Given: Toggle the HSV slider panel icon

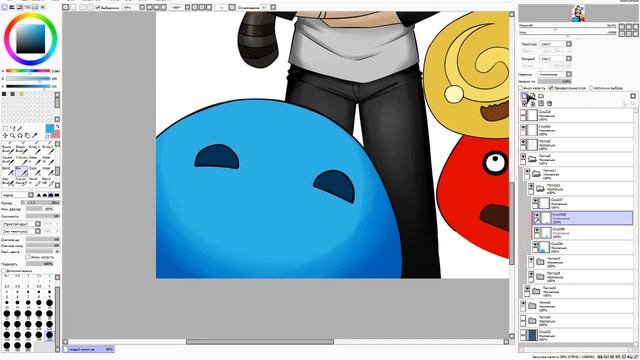Looking at the screenshot, I should pyautogui.click(x=20, y=7).
